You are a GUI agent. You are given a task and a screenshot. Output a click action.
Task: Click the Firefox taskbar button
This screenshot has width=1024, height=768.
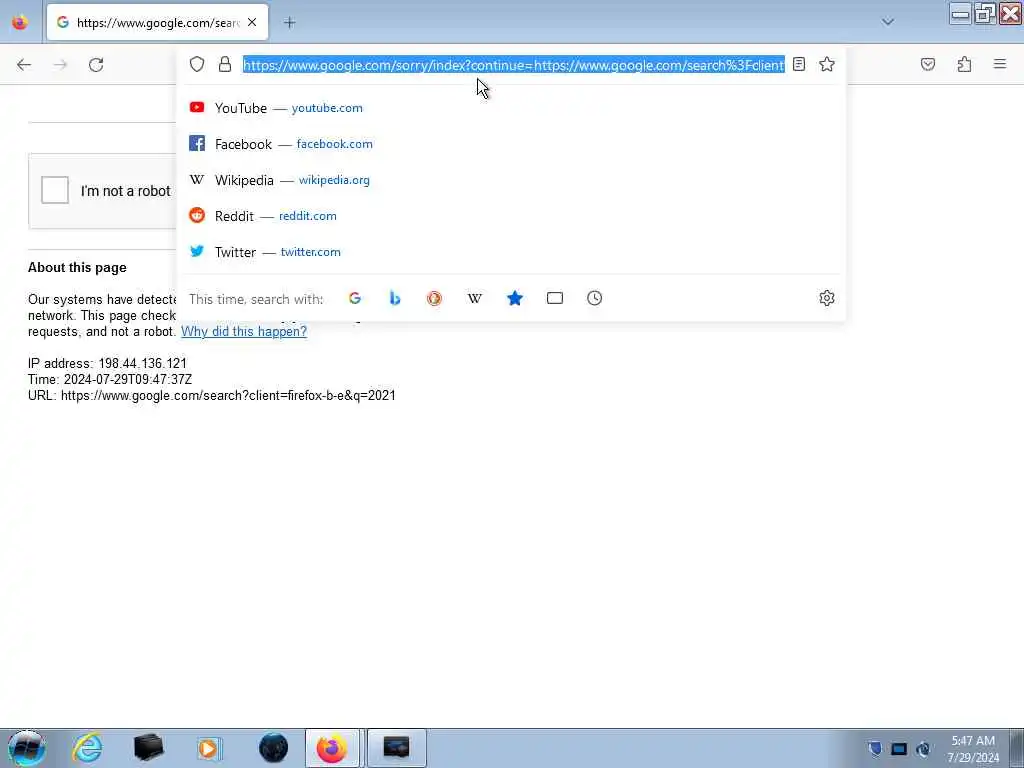332,748
